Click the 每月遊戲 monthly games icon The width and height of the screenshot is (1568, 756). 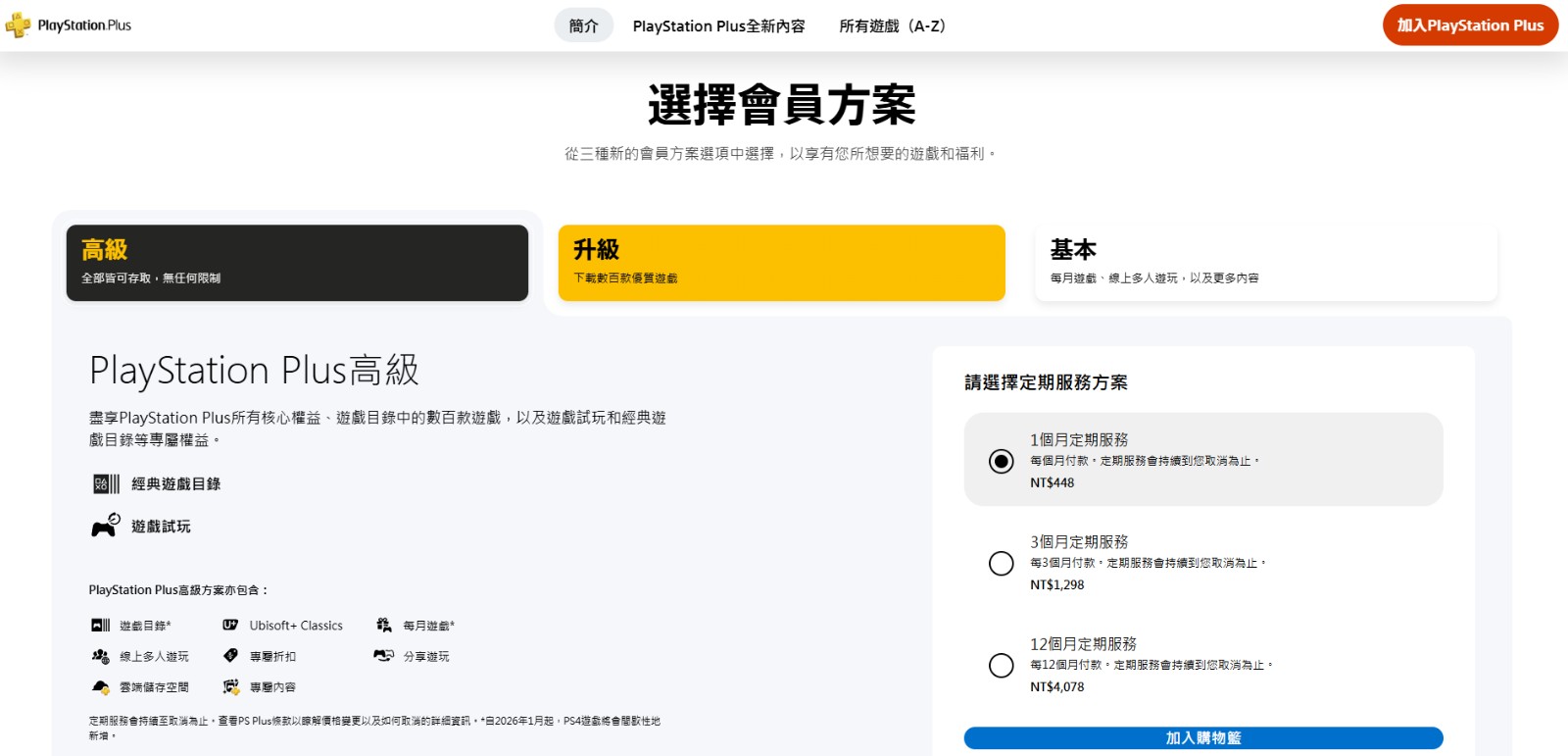384,625
